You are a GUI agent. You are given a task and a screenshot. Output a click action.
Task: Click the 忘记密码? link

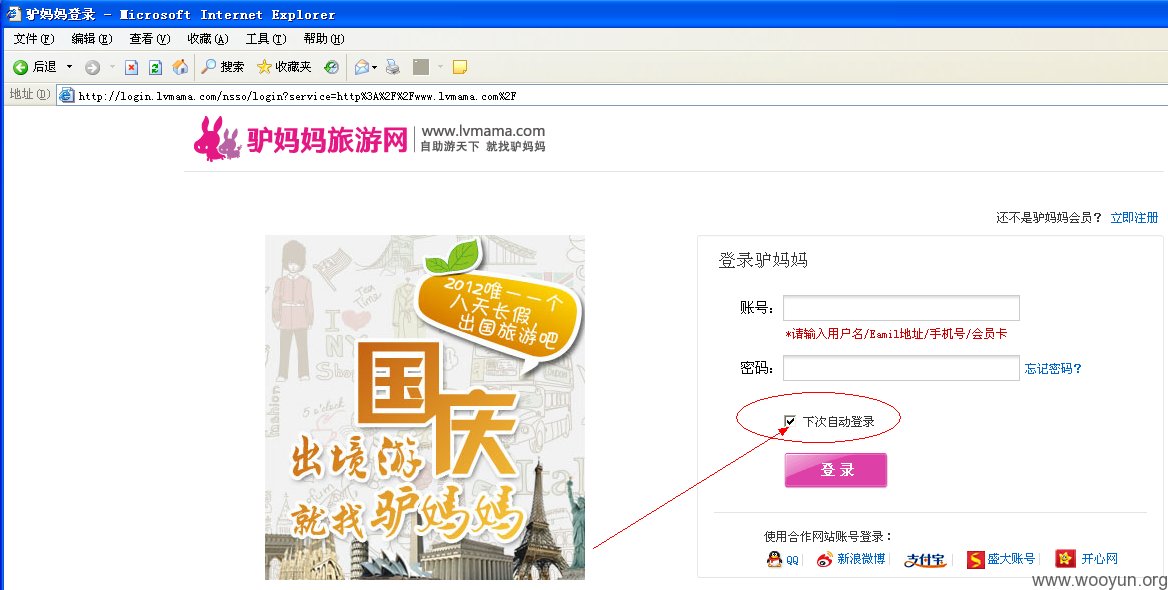(1053, 368)
